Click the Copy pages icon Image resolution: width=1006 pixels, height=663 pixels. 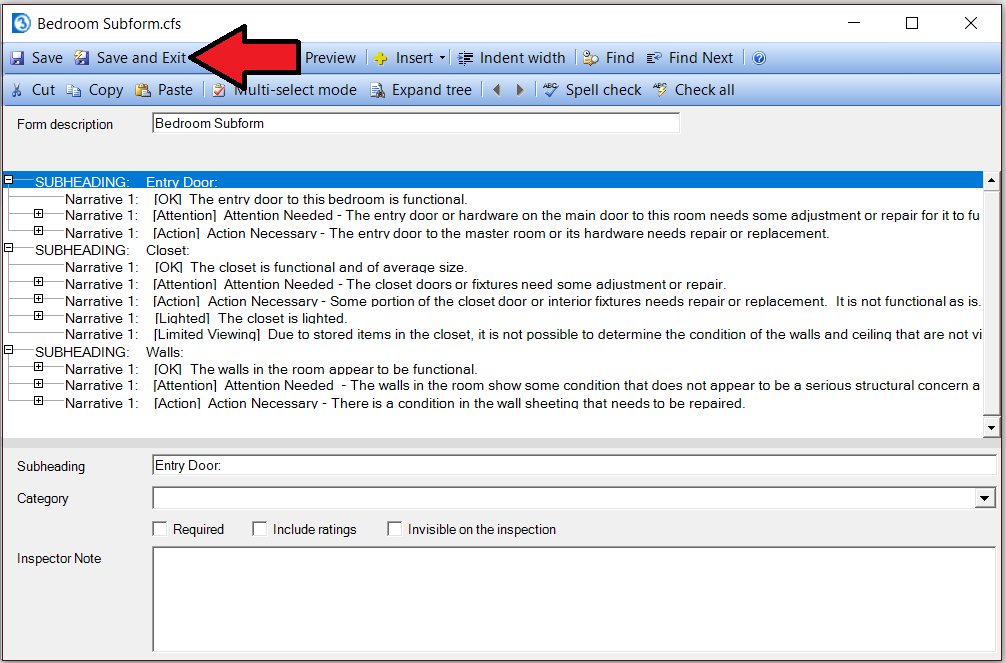[74, 90]
